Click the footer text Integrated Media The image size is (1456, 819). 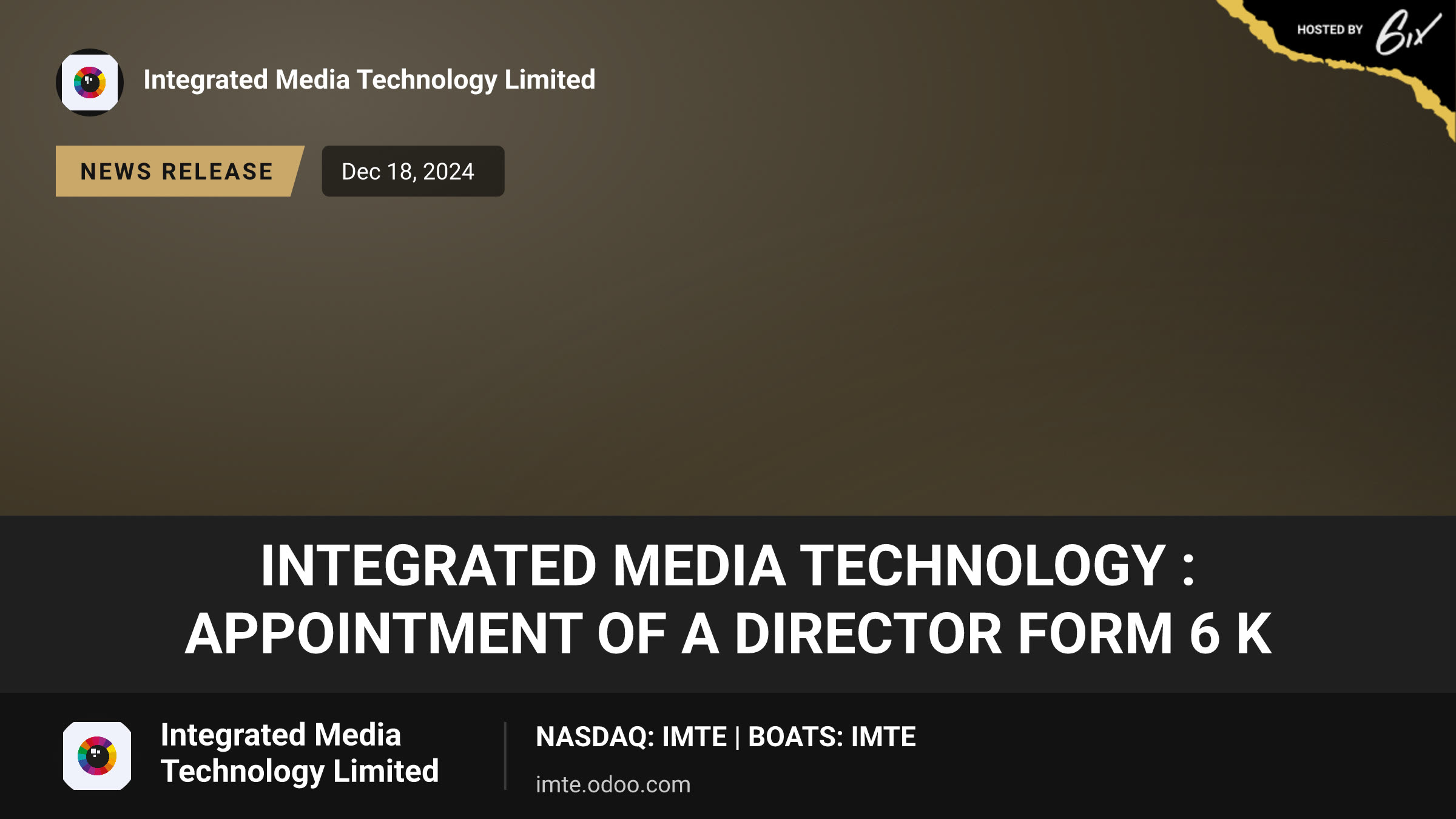coord(280,735)
